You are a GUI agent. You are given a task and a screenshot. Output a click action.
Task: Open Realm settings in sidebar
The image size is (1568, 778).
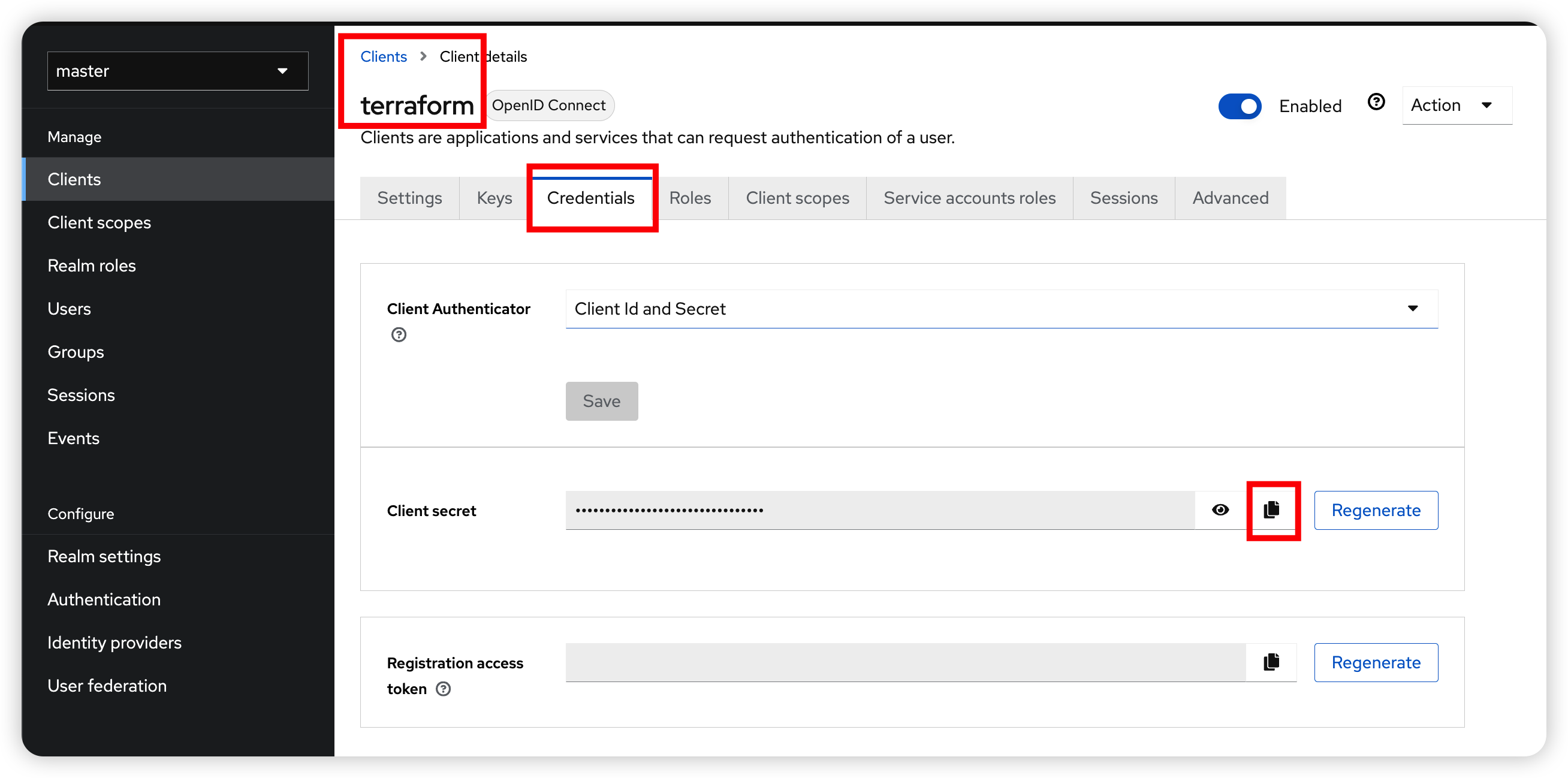[x=104, y=556]
